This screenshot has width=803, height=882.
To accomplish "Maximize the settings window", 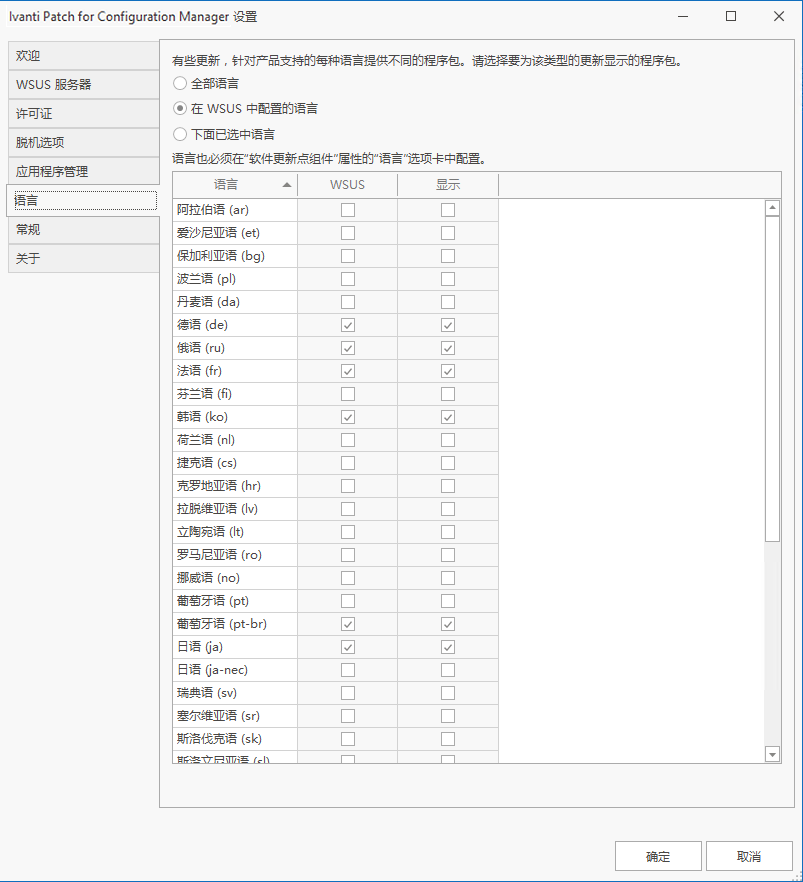I will click(731, 16).
